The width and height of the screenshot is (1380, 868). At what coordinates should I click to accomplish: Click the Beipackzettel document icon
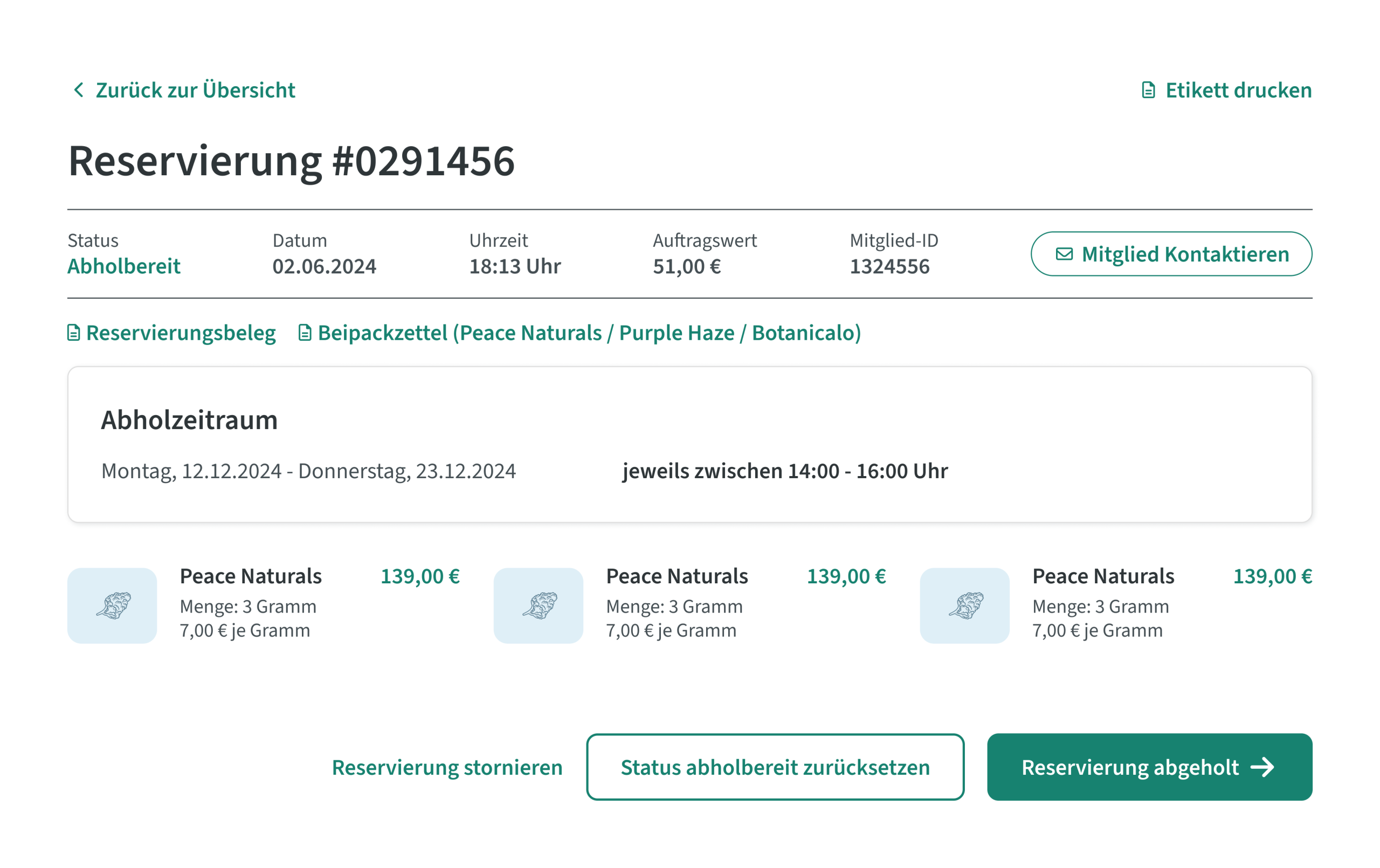pos(305,333)
